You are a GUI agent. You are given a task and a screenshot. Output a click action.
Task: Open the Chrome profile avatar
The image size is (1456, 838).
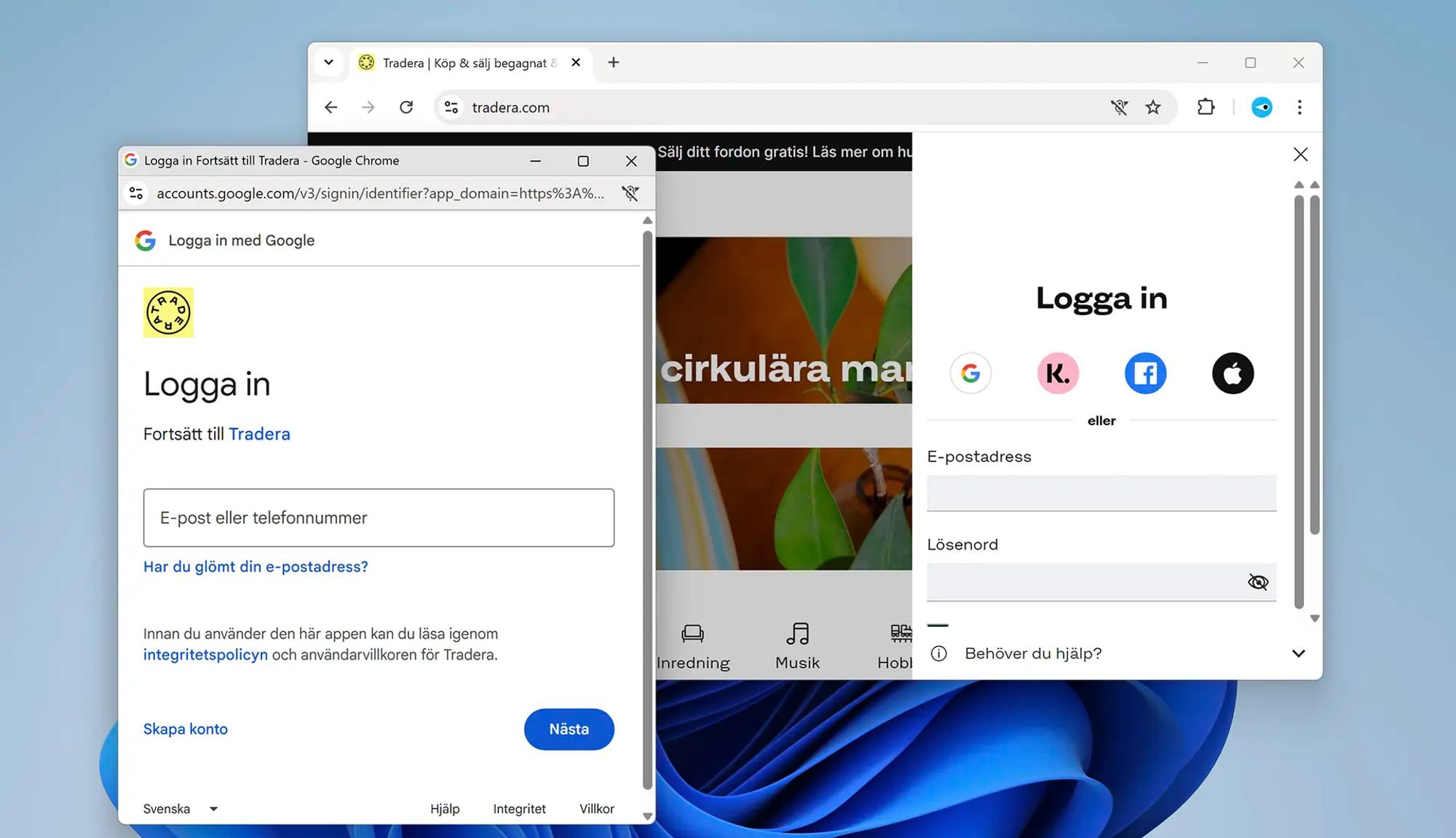[x=1262, y=107]
